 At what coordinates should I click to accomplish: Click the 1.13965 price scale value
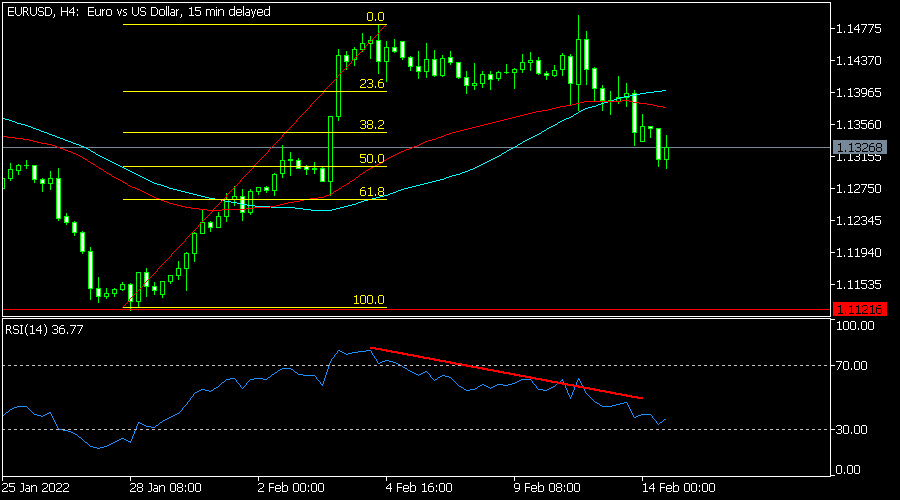(x=859, y=92)
